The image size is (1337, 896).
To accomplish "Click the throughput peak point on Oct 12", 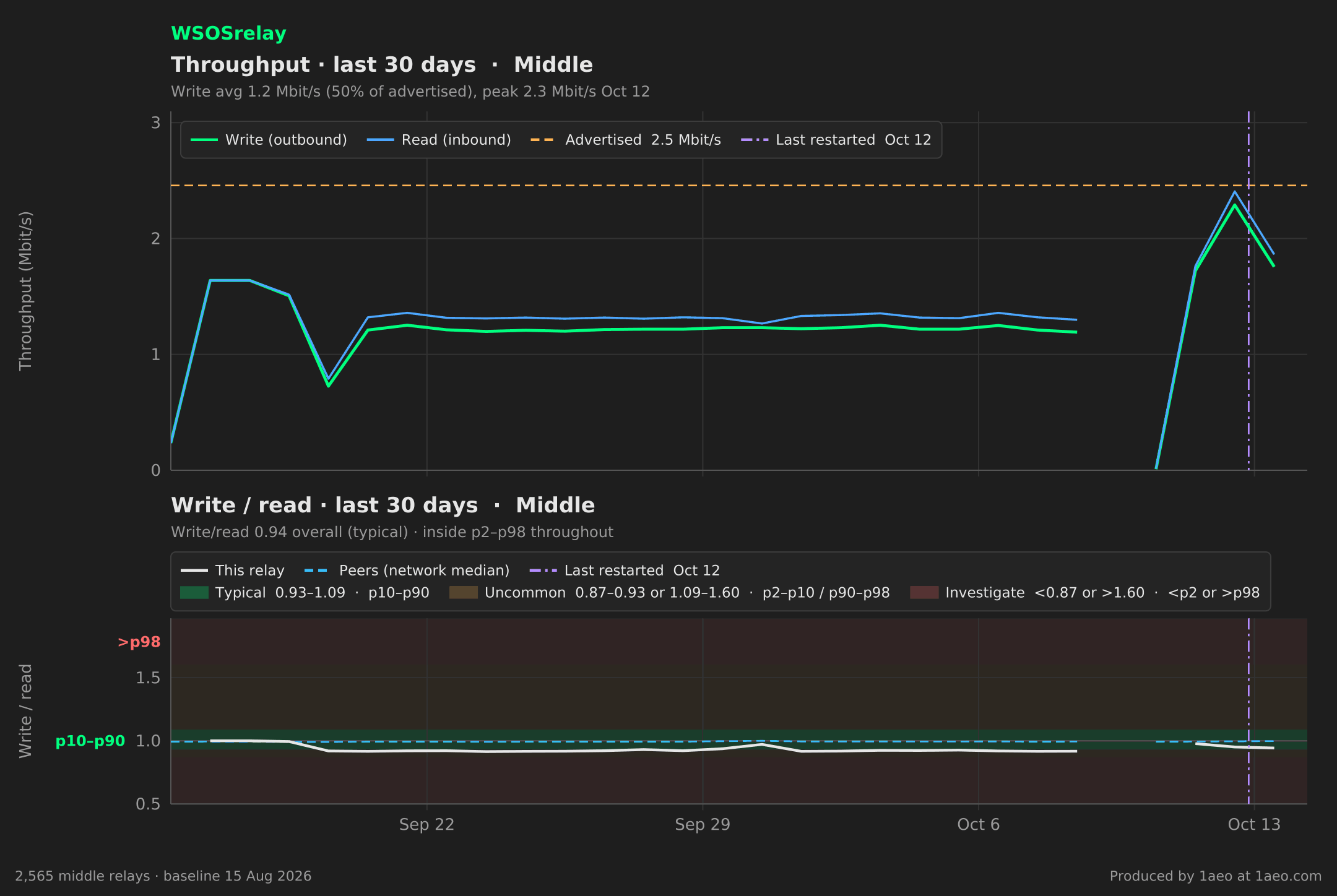I will coord(1234,205).
